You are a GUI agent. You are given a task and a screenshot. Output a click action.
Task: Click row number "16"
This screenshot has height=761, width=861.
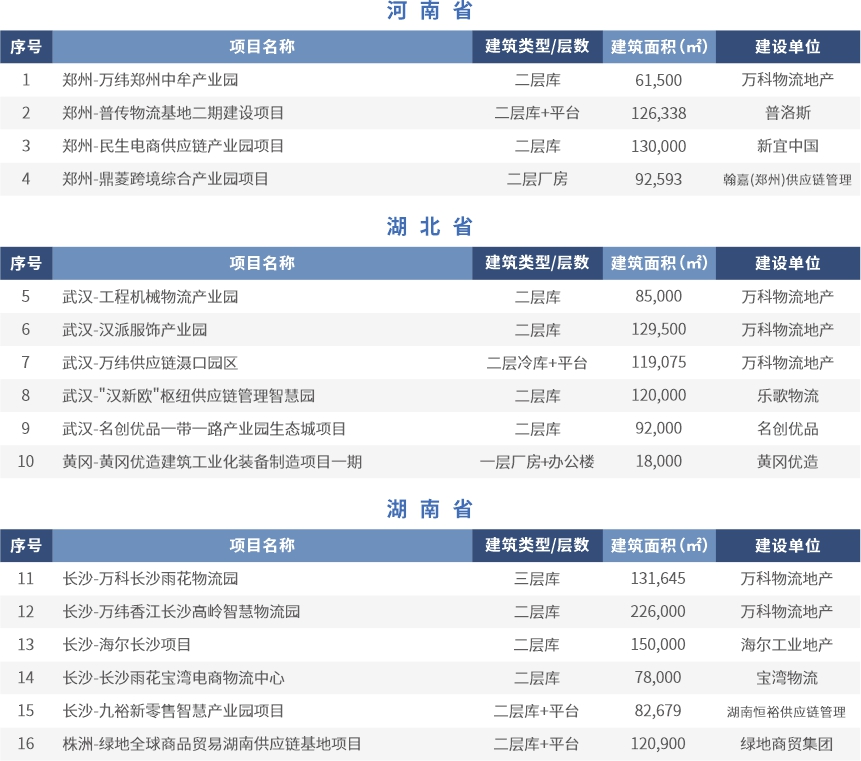26,743
